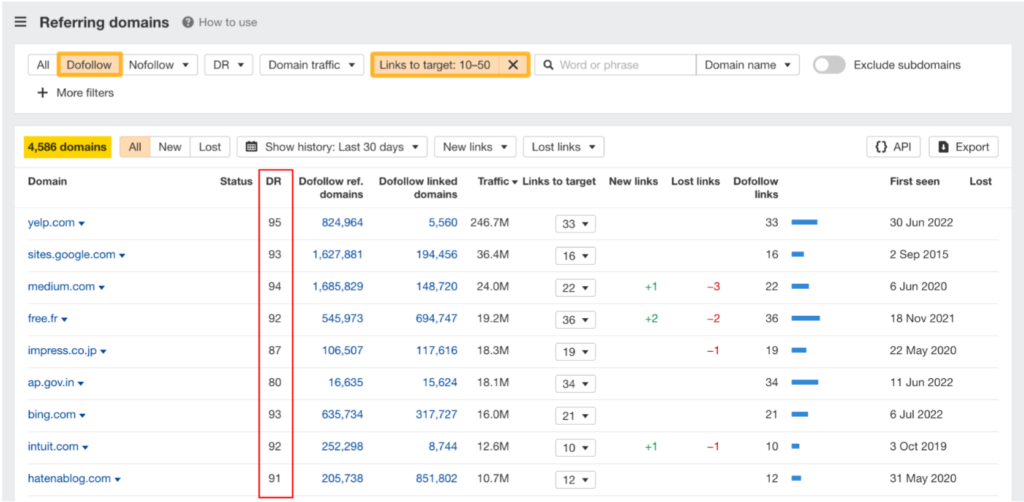Click 16,635 ref. domains for ap.gov.in
The image size is (1024, 502).
[345, 383]
